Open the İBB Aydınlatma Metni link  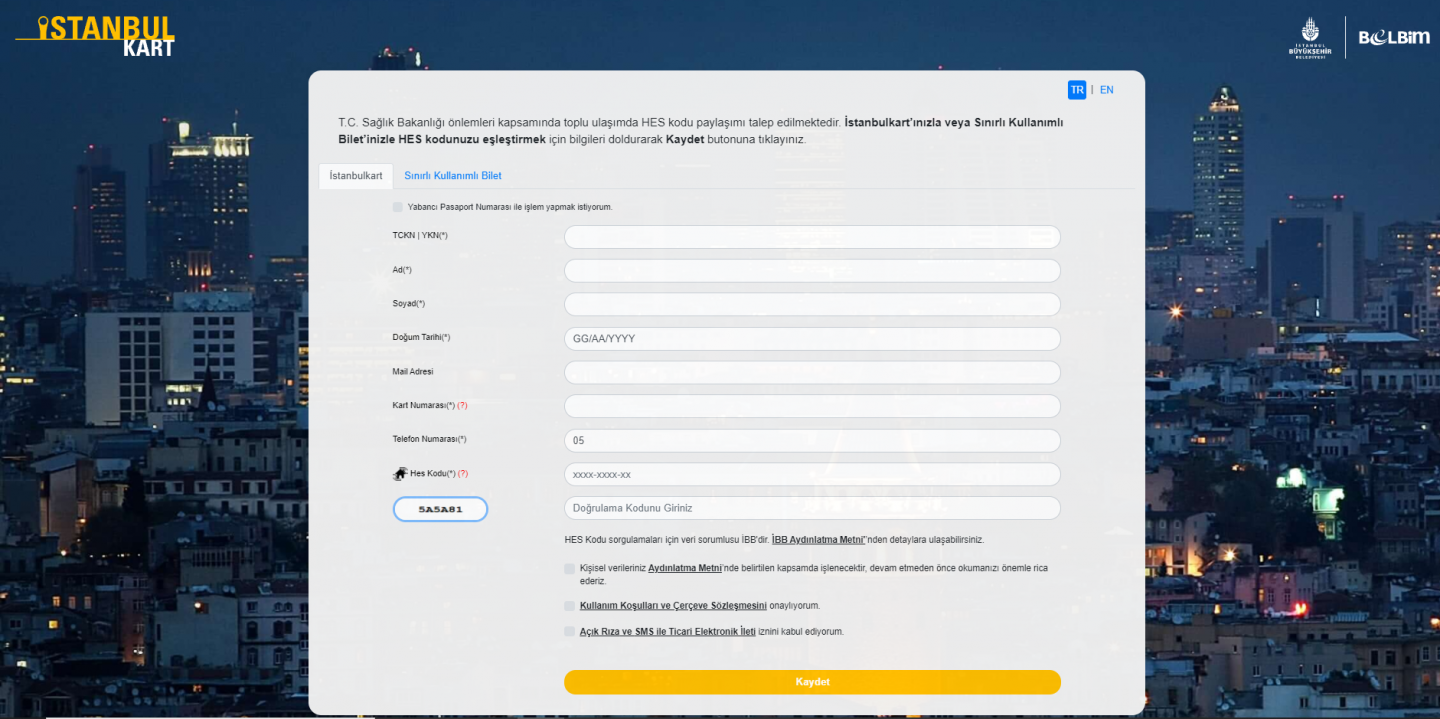[818, 540]
